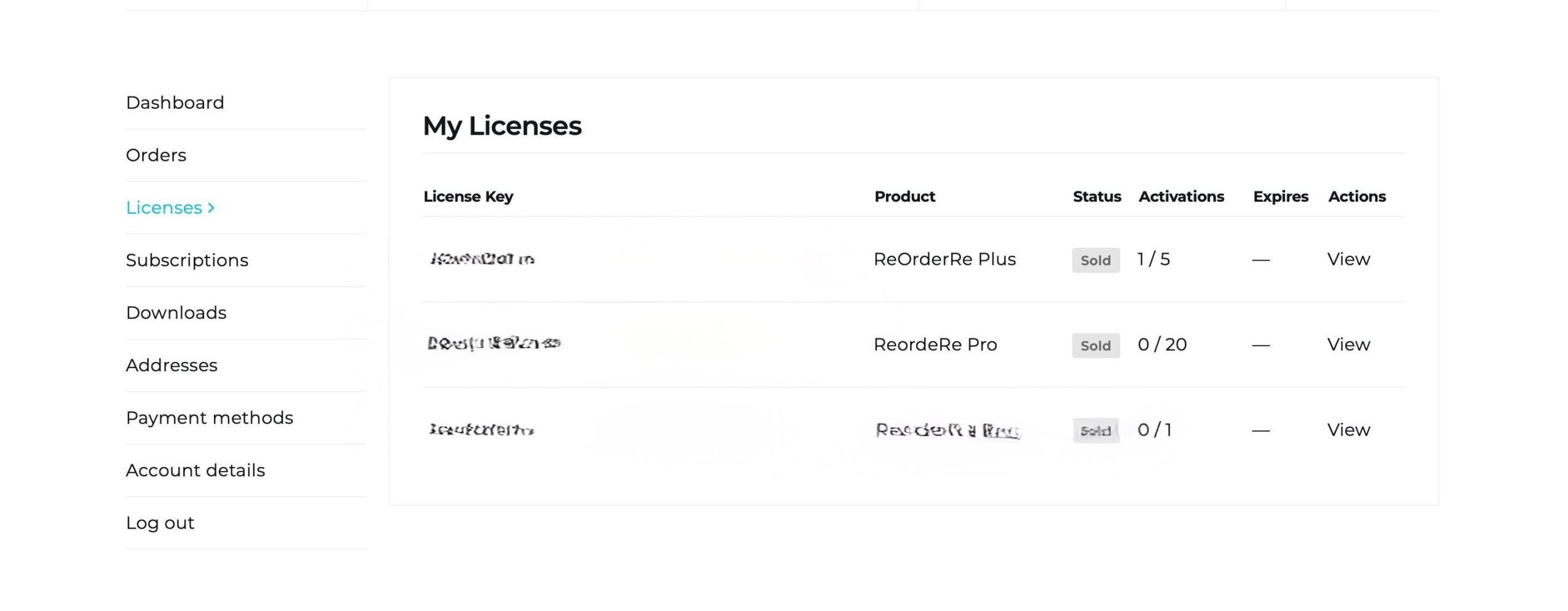Image resolution: width=1568 pixels, height=611 pixels.
Task: Open the Subscriptions section
Action: coord(187,260)
